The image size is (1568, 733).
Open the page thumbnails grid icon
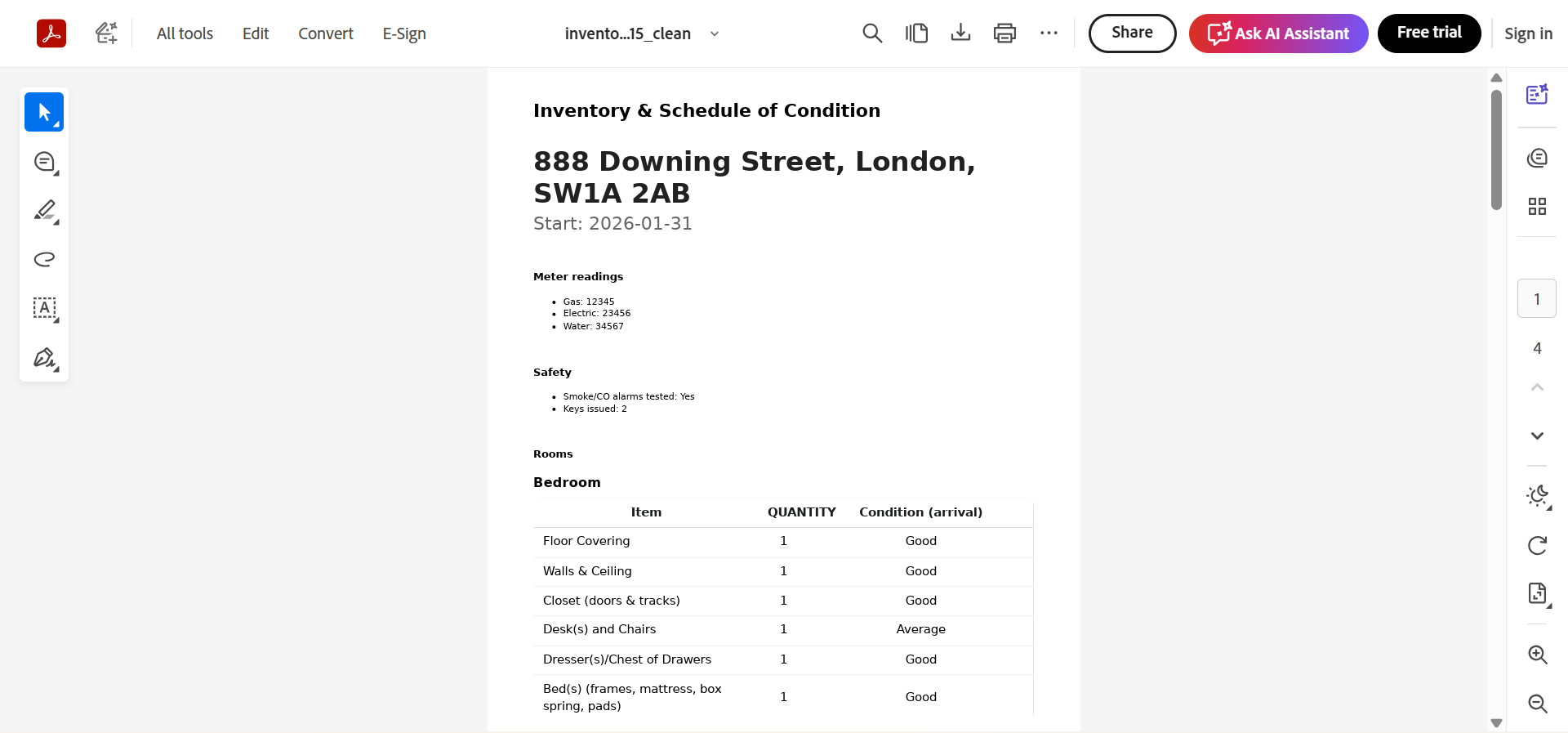point(1537,206)
